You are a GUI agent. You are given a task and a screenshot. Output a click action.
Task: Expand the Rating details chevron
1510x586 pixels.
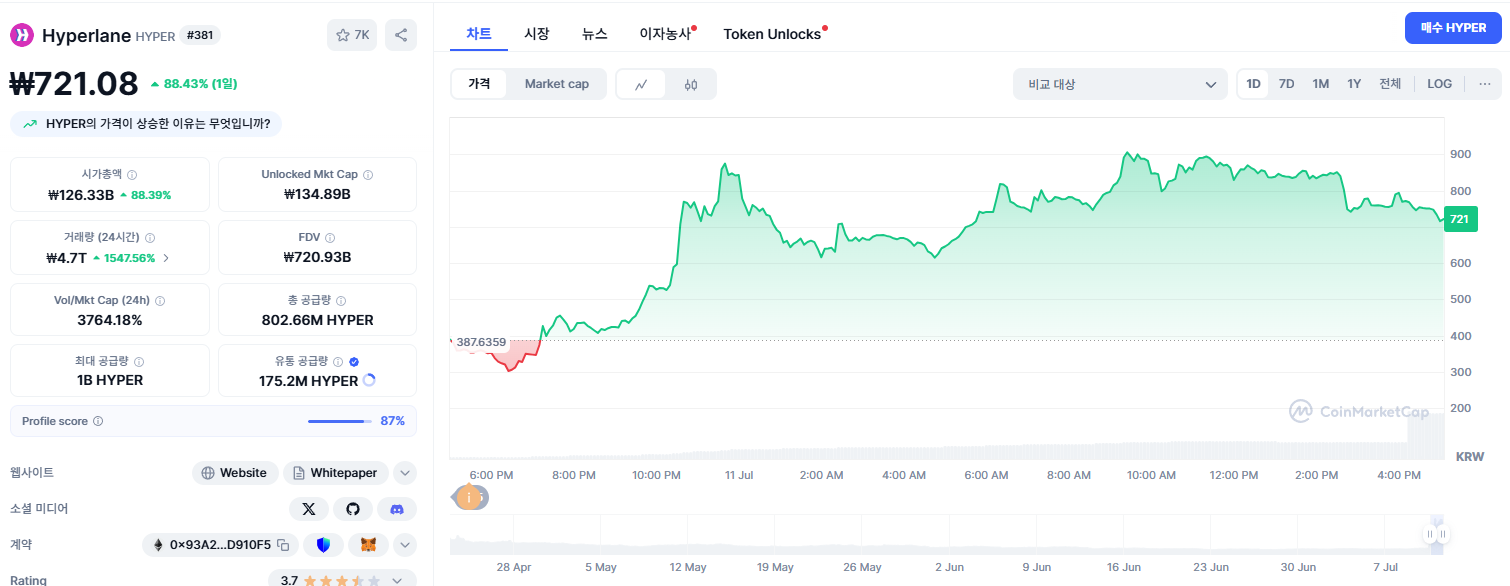(x=398, y=580)
